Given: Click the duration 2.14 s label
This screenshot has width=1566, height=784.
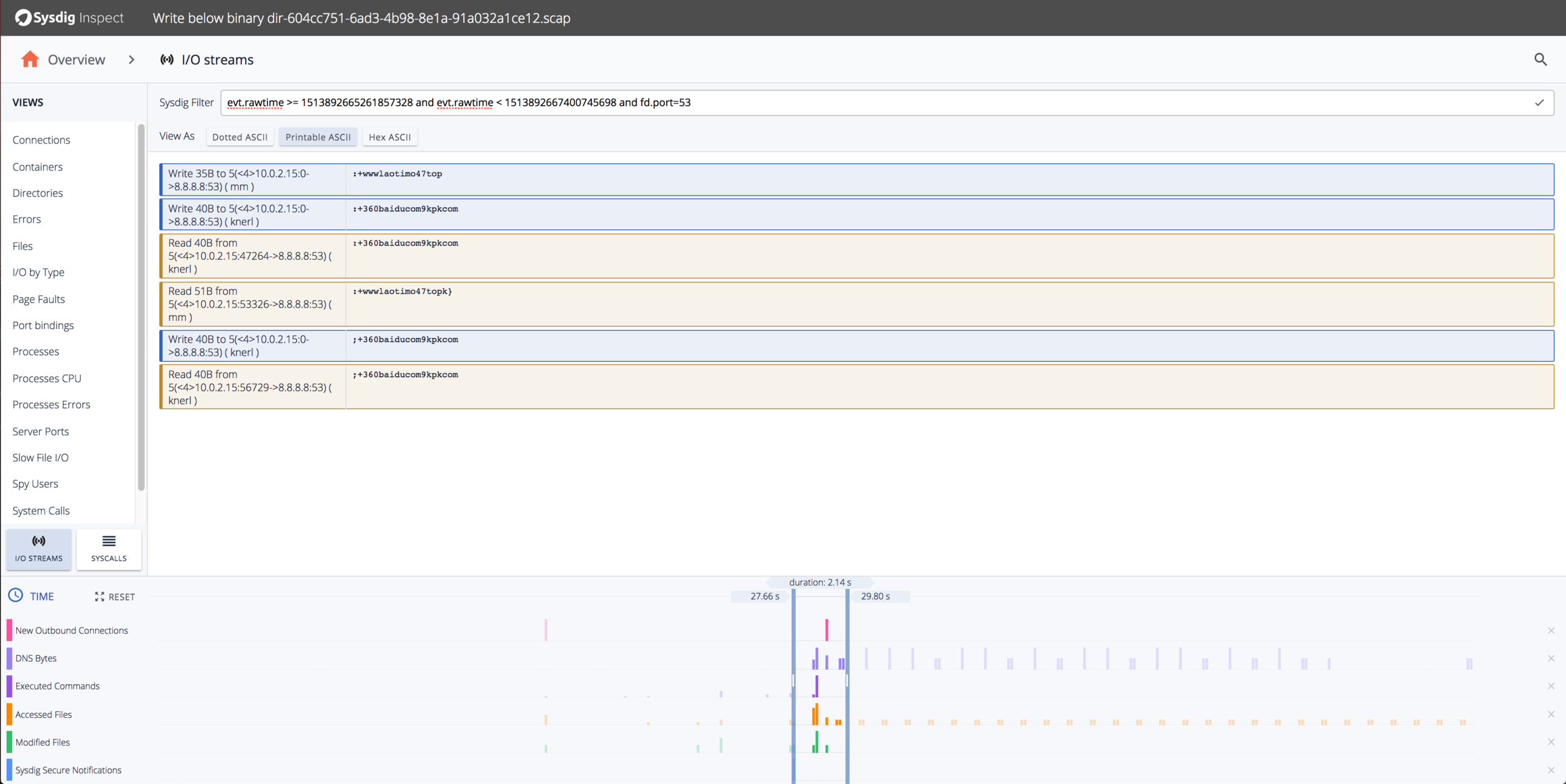Looking at the screenshot, I should 820,582.
